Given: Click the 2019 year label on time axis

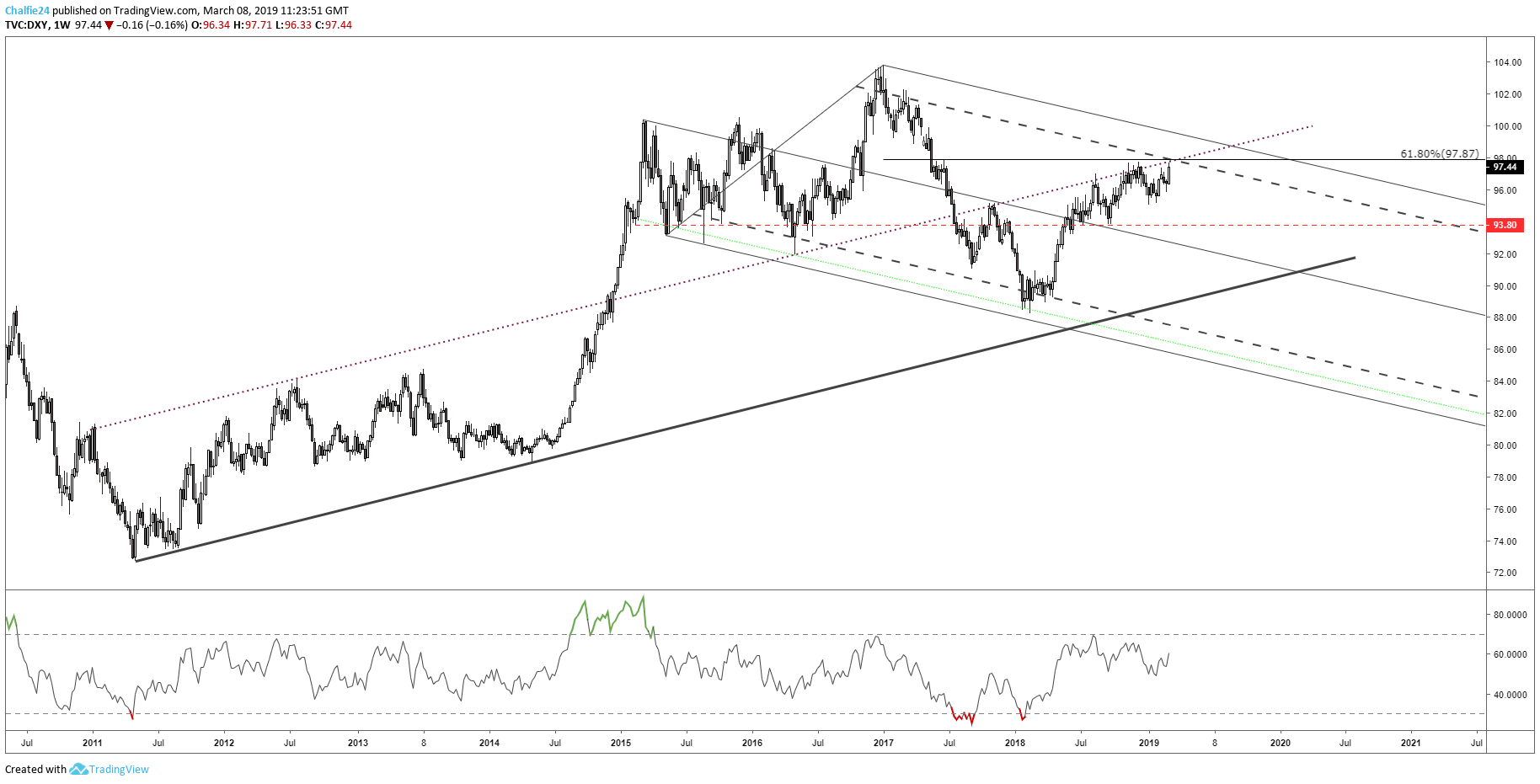Looking at the screenshot, I should tap(1149, 743).
